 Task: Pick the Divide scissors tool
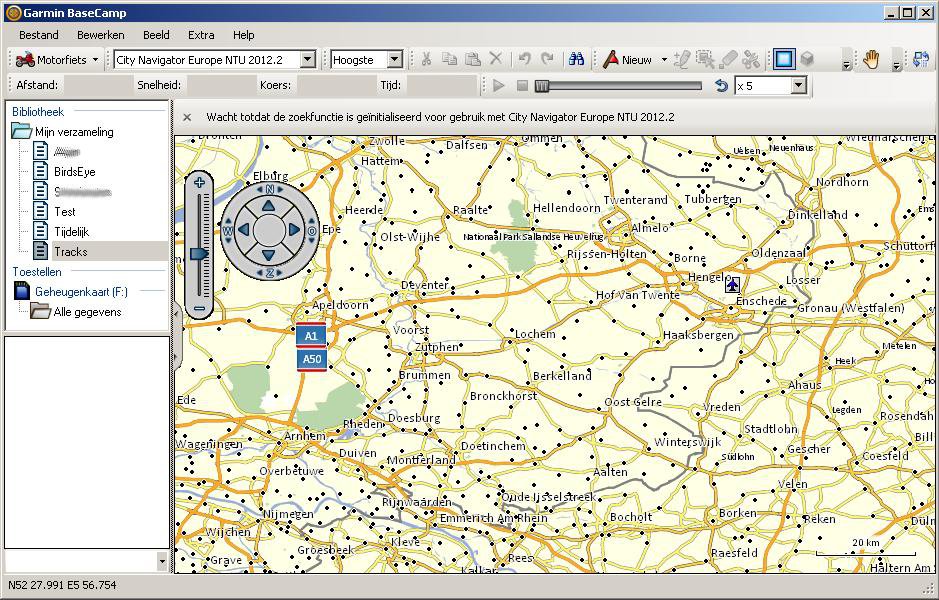point(751,59)
